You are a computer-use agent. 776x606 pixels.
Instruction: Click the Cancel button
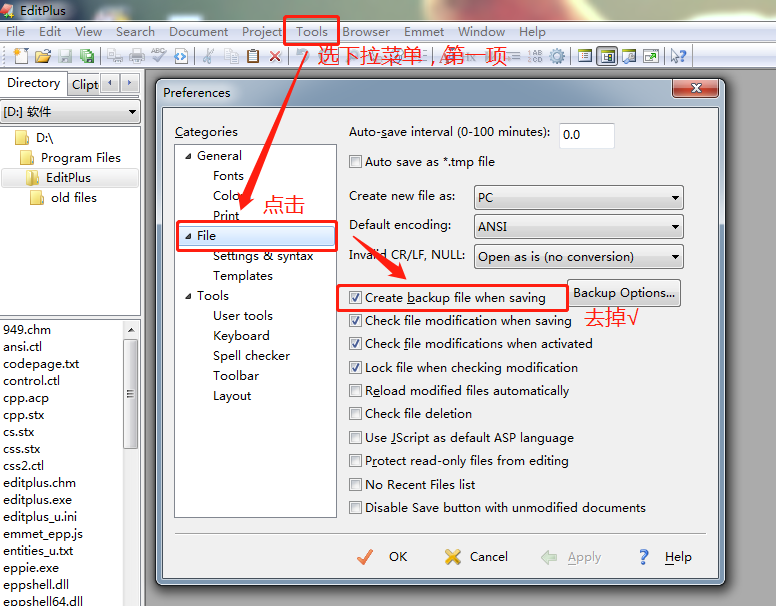tap(476, 557)
